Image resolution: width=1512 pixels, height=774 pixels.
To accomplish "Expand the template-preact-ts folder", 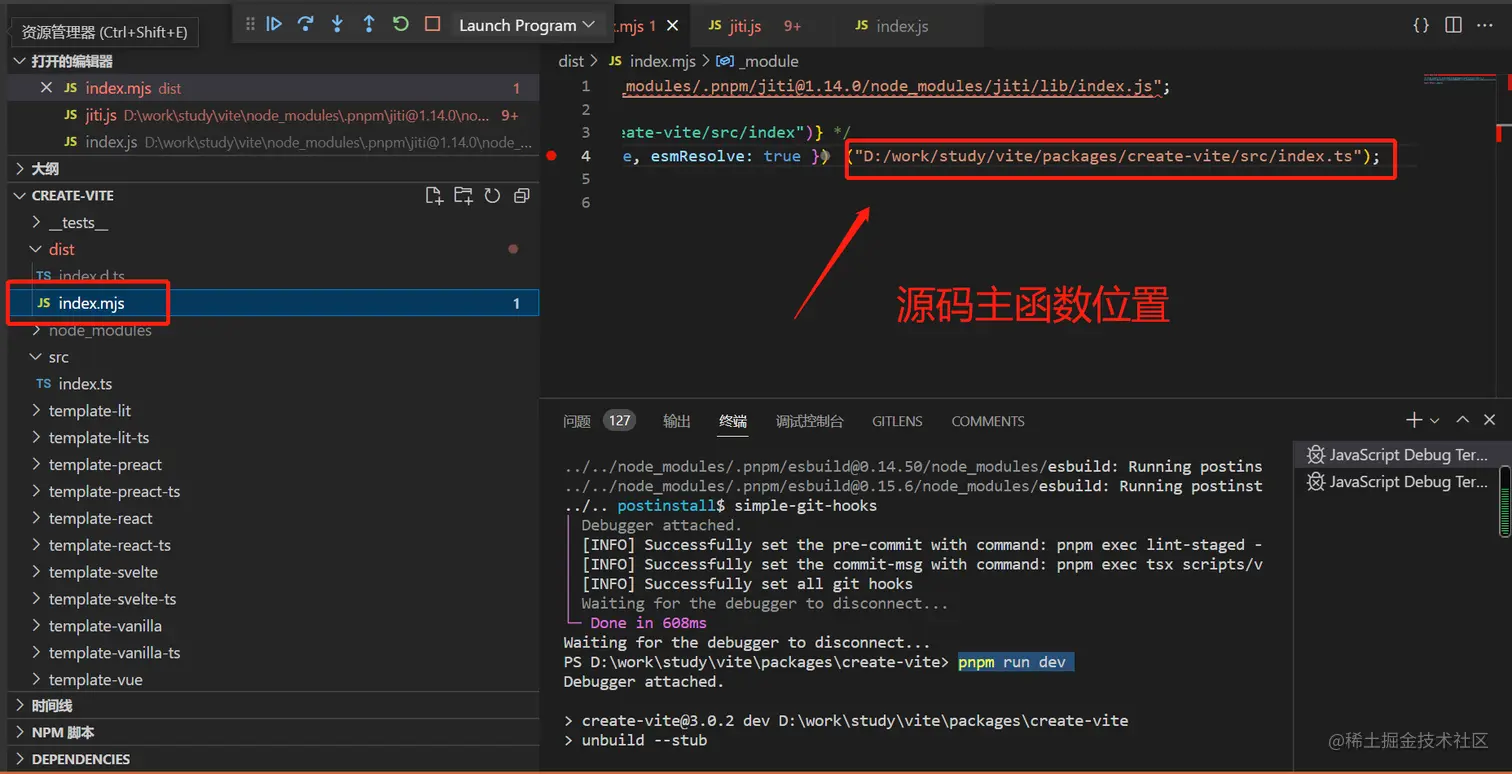I will tap(274, 492).
